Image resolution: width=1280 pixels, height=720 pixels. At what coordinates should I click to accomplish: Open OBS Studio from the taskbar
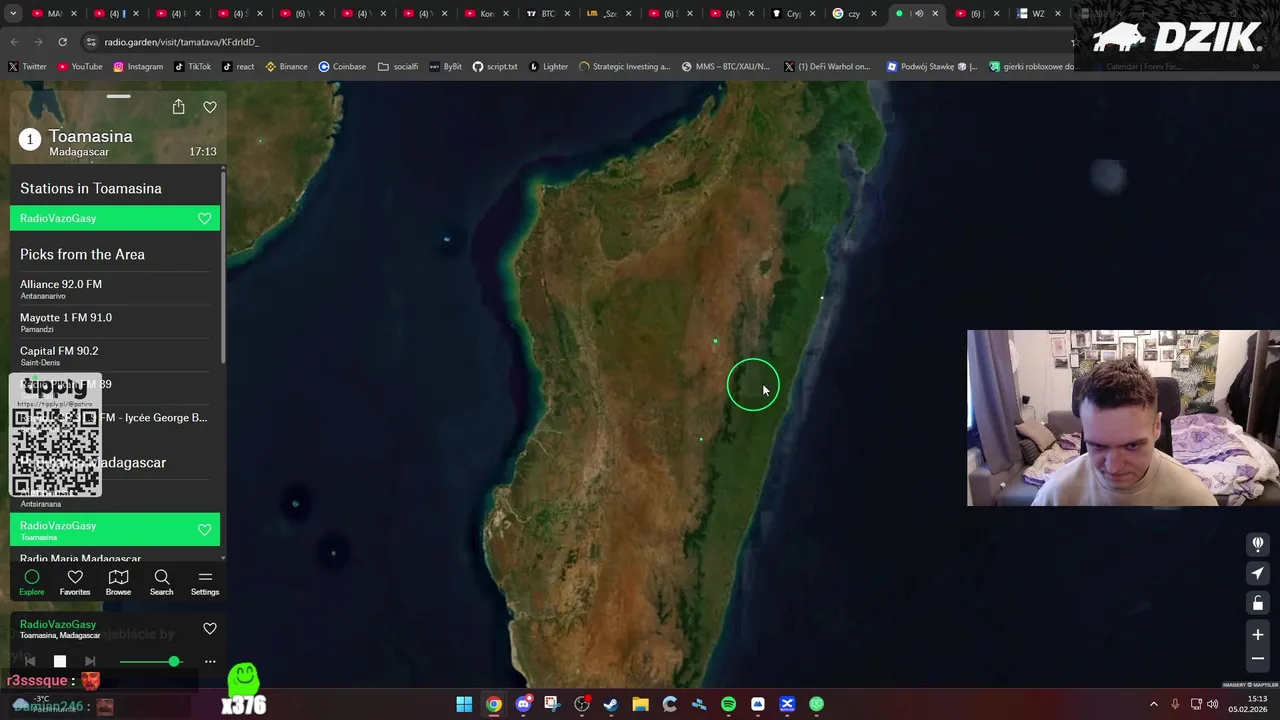tap(582, 704)
